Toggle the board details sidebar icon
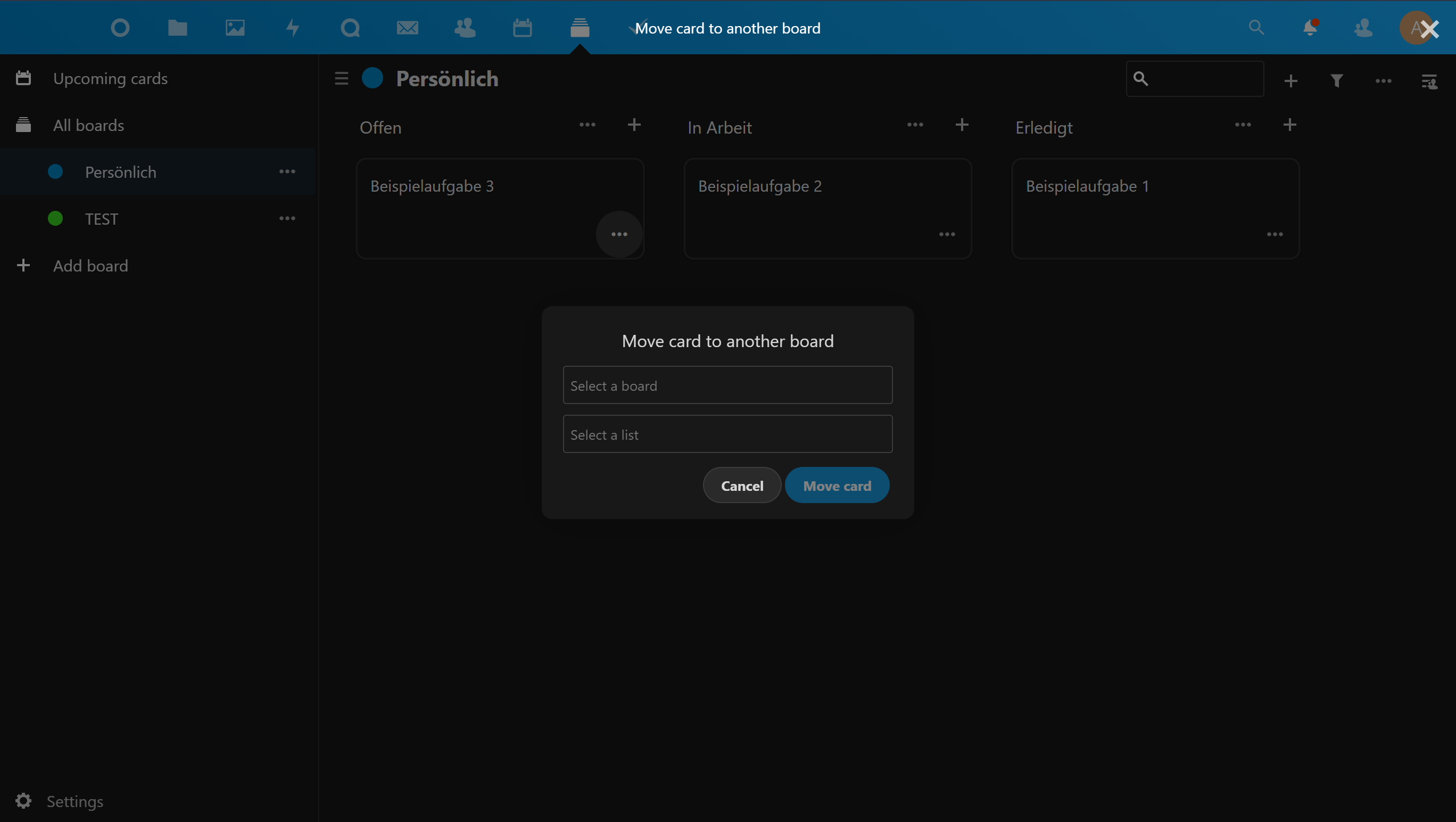This screenshot has width=1456, height=822. pyautogui.click(x=1429, y=81)
